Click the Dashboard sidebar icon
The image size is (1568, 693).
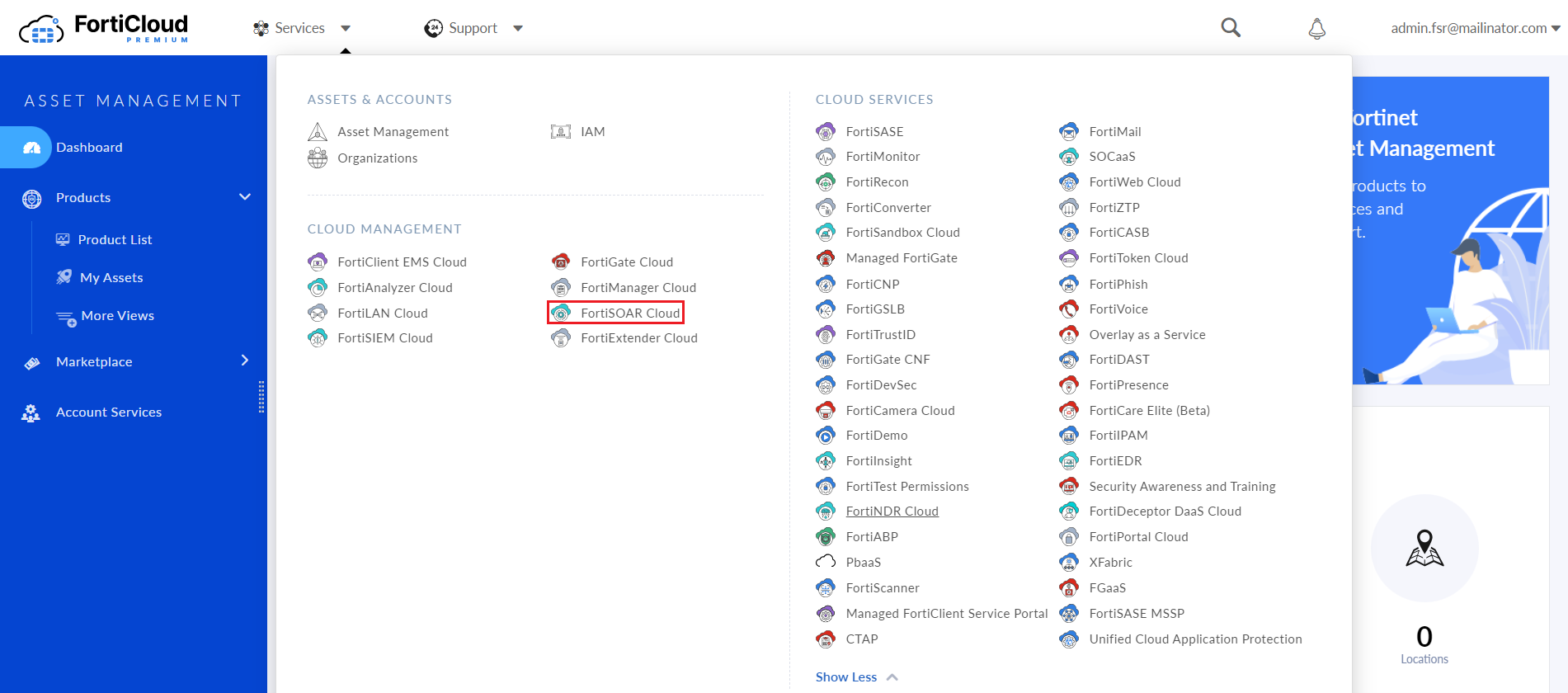coord(32,148)
